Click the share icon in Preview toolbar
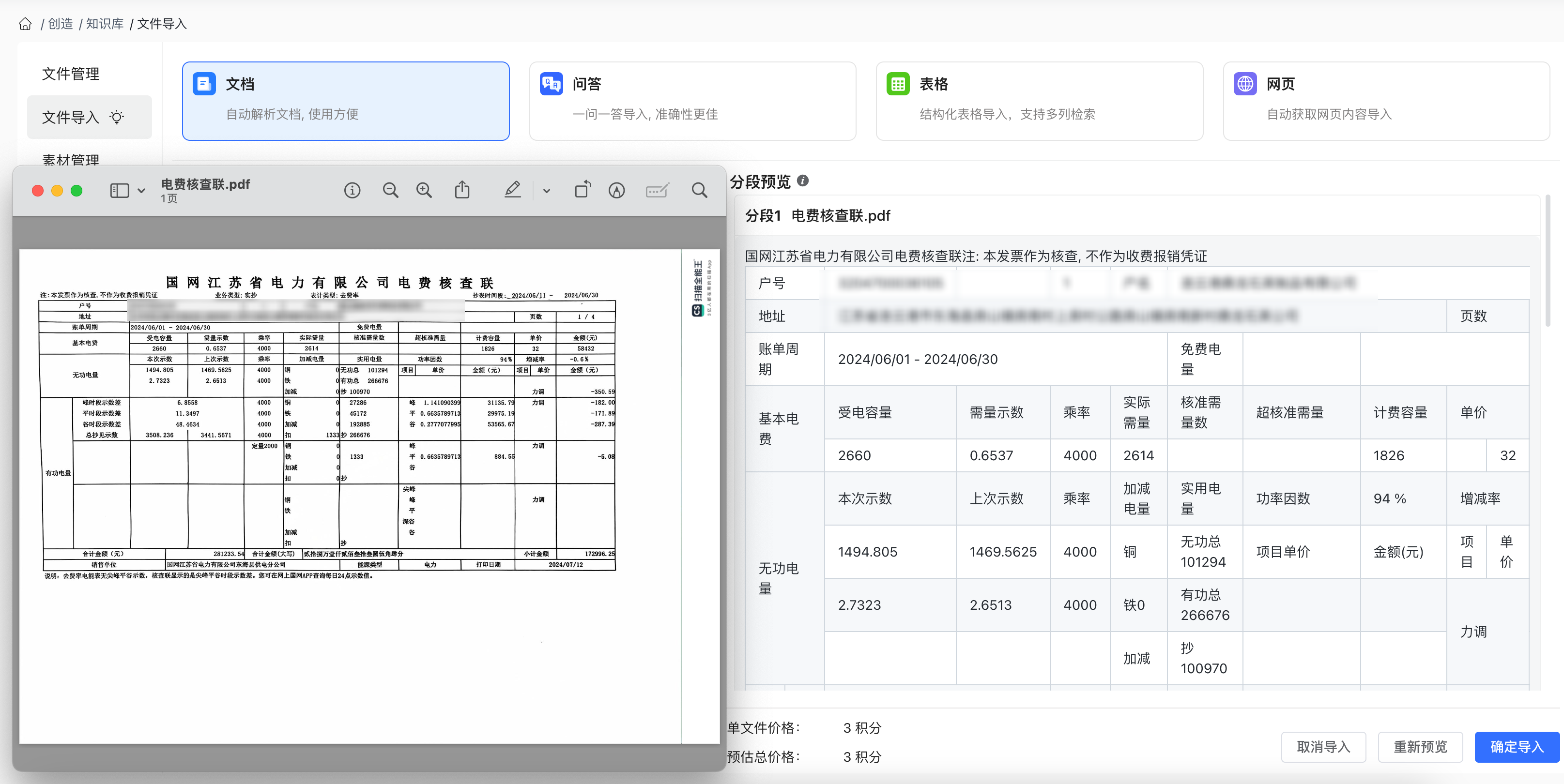This screenshot has height=784, width=1564. (462, 190)
